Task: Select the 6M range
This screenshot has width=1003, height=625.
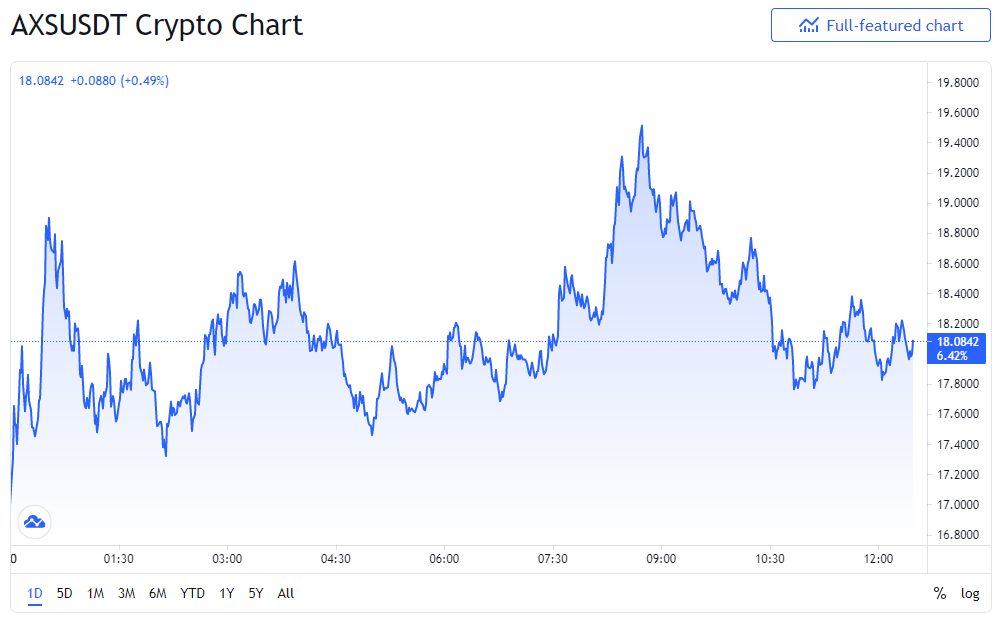Action: [x=158, y=593]
